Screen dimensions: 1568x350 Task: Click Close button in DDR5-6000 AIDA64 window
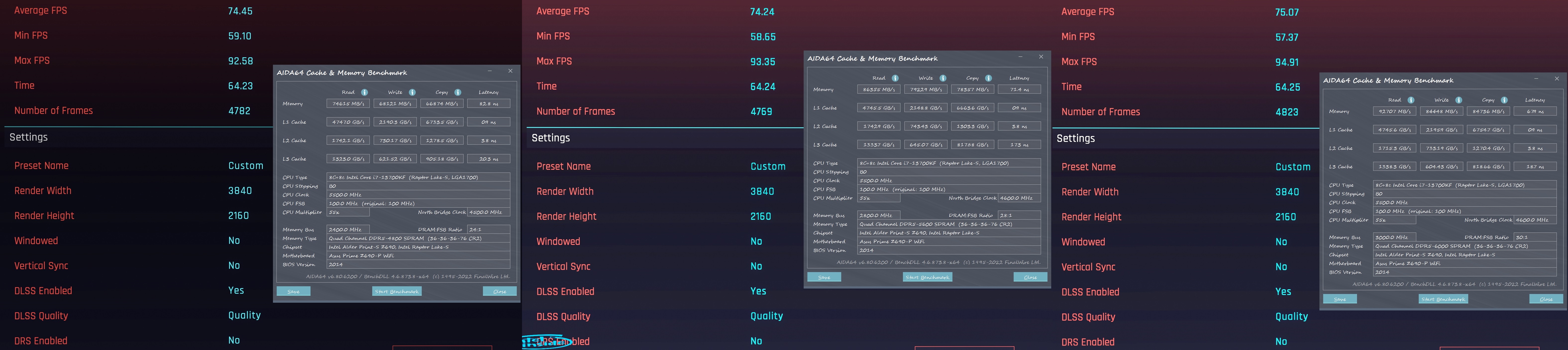1547,299
